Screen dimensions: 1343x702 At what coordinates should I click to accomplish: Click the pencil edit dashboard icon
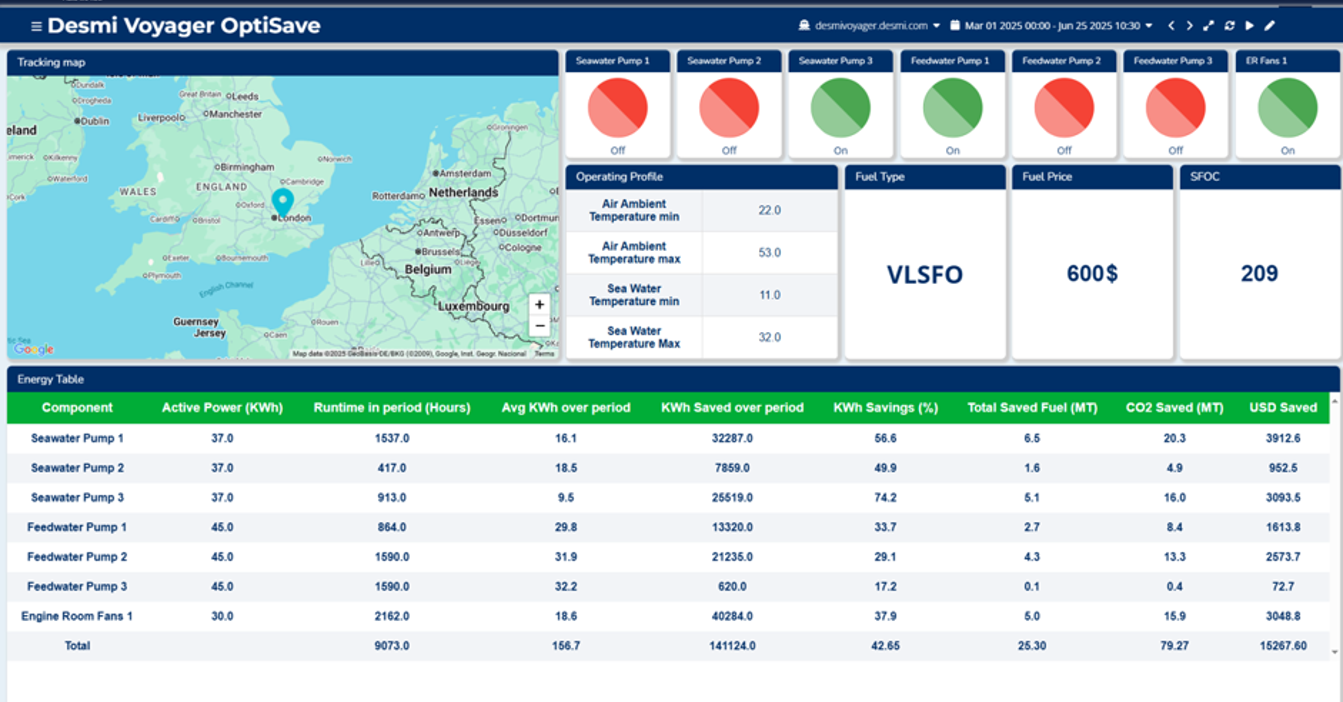[x=1270, y=26]
